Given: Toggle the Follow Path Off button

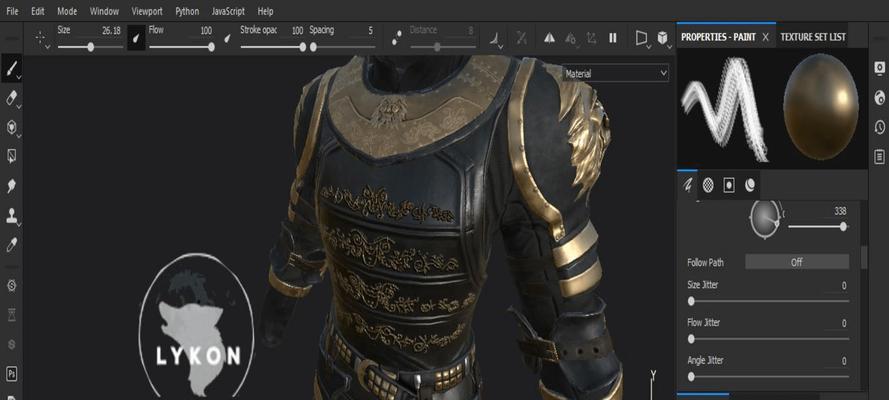Looking at the screenshot, I should 797,262.
